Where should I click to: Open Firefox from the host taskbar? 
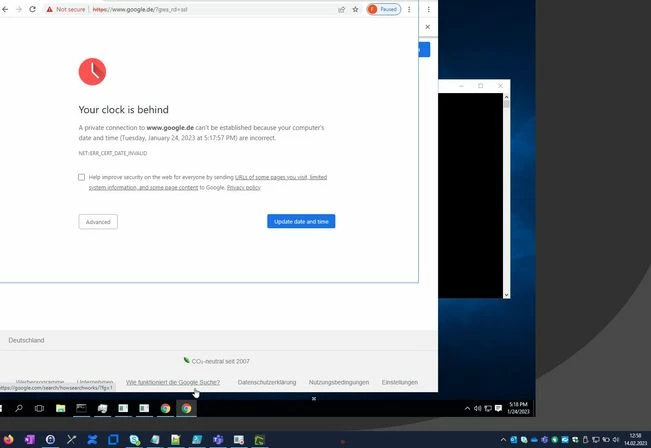click(8, 439)
